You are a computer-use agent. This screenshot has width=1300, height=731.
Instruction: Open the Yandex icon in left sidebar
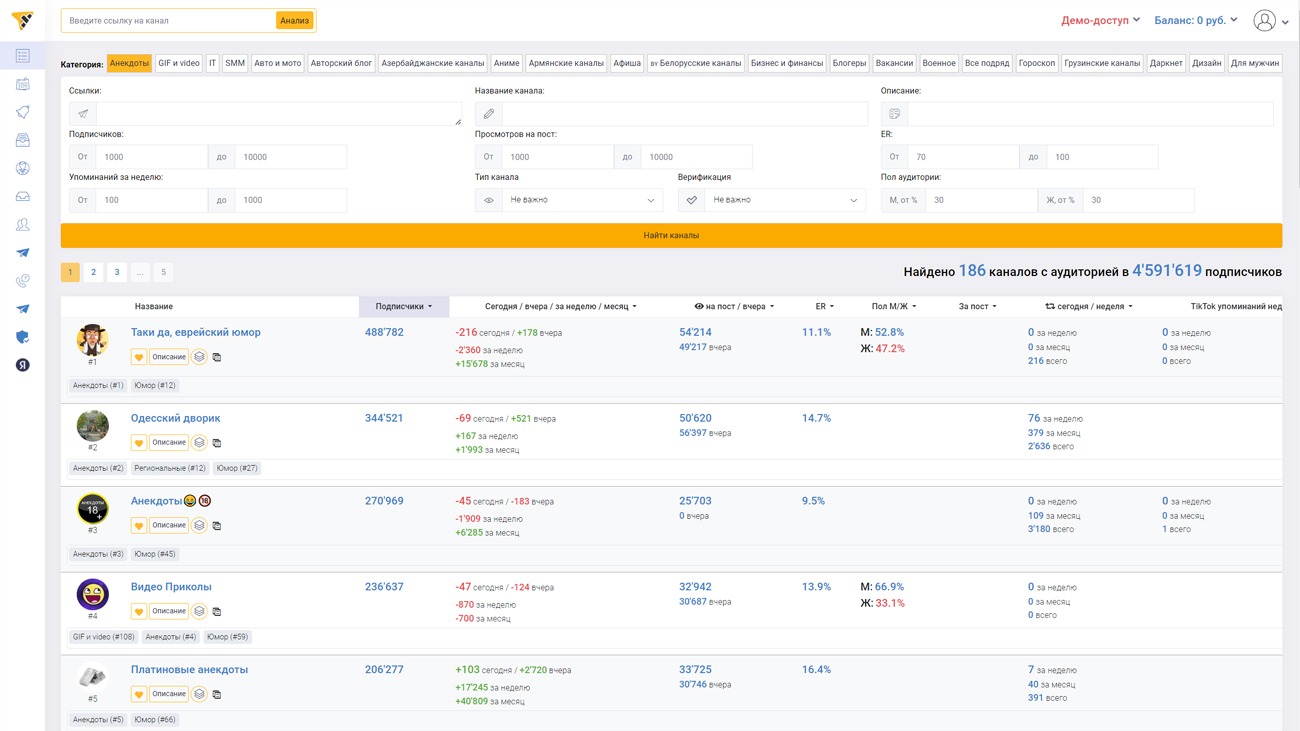tap(22, 365)
